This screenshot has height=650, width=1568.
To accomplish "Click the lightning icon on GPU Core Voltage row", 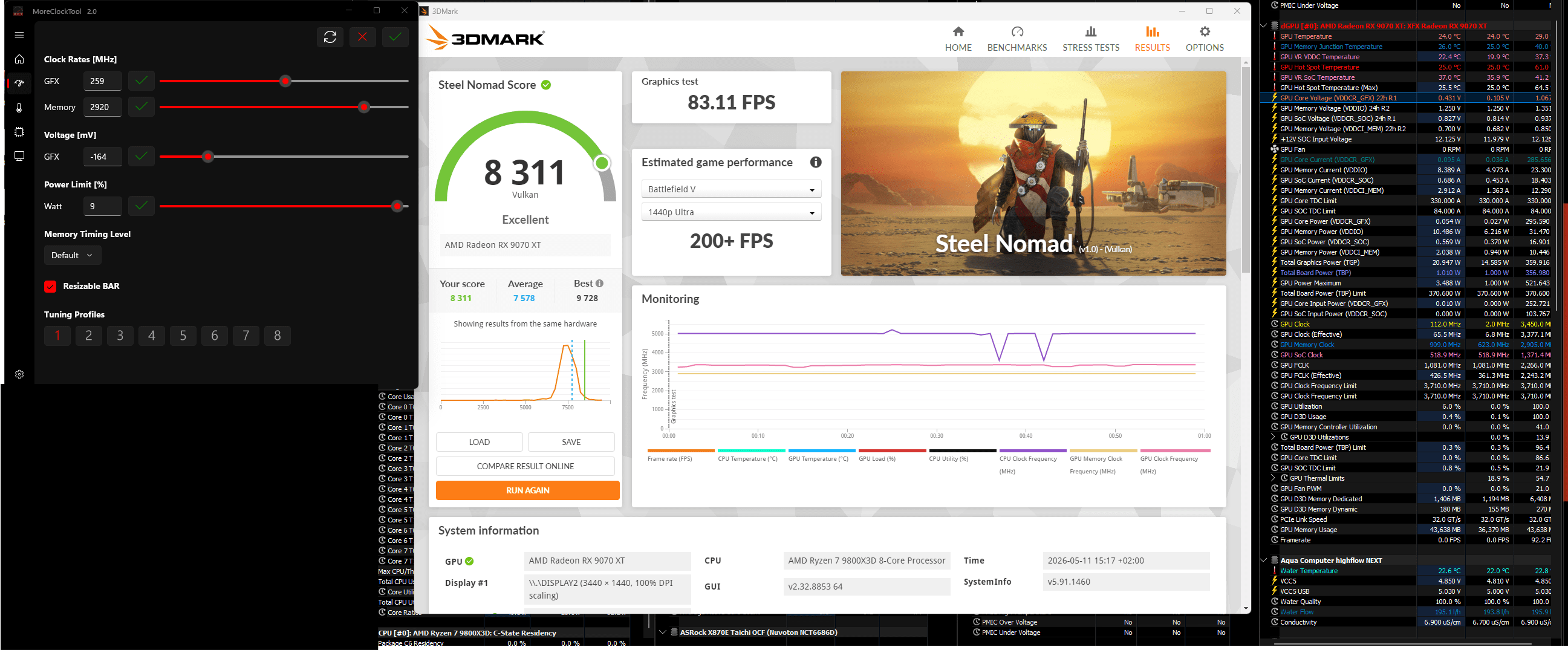I will coord(1274,98).
